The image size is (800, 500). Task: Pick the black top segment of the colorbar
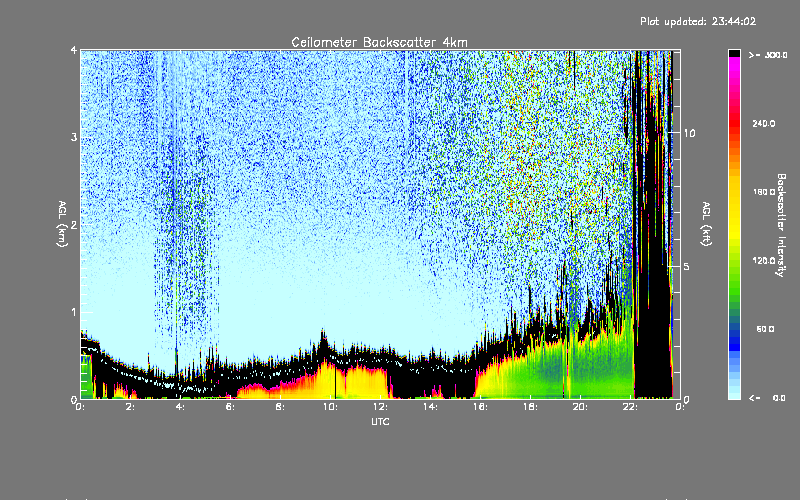coord(734,53)
